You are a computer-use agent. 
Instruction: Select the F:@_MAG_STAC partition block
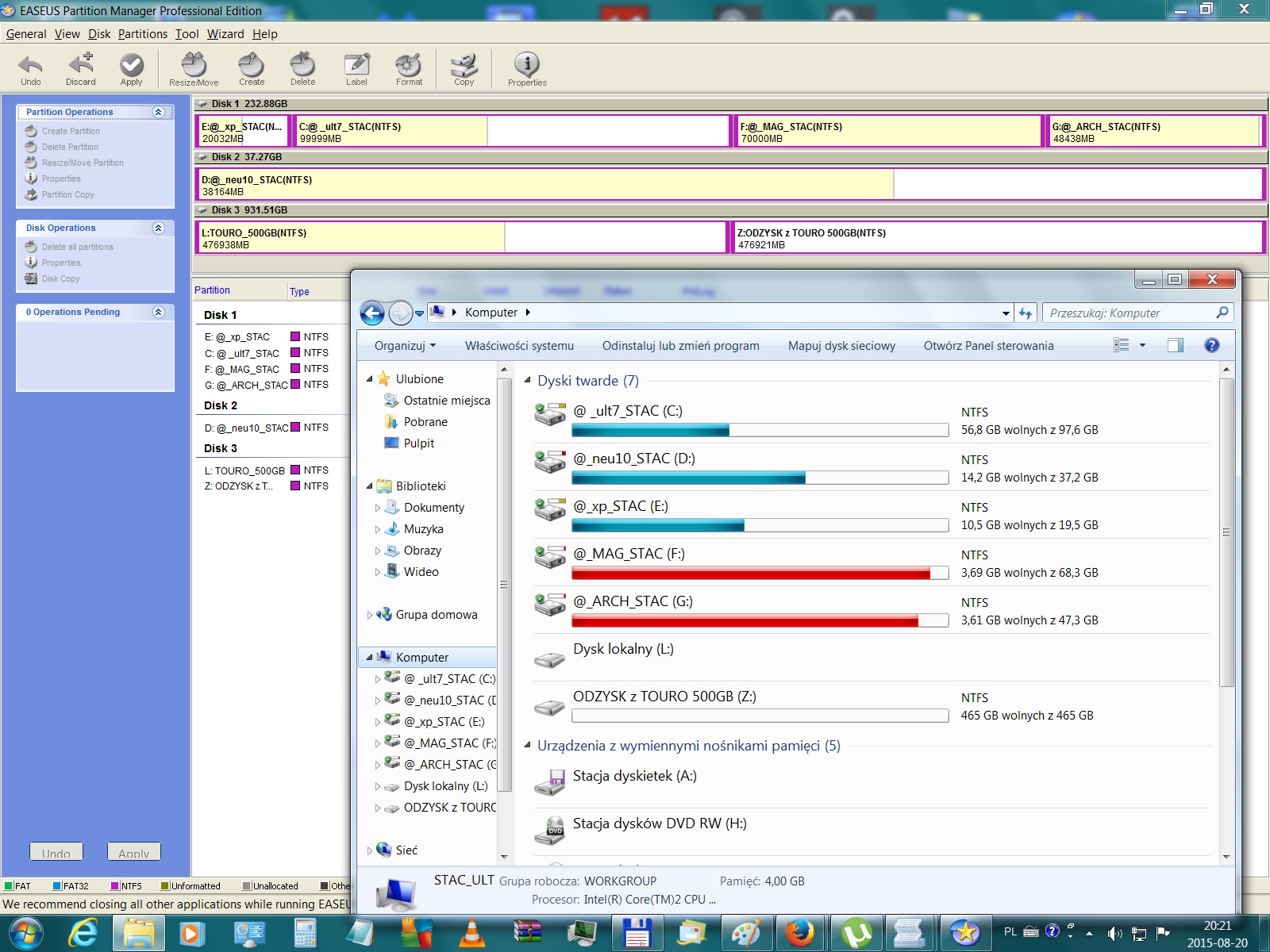pyautogui.click(x=889, y=132)
